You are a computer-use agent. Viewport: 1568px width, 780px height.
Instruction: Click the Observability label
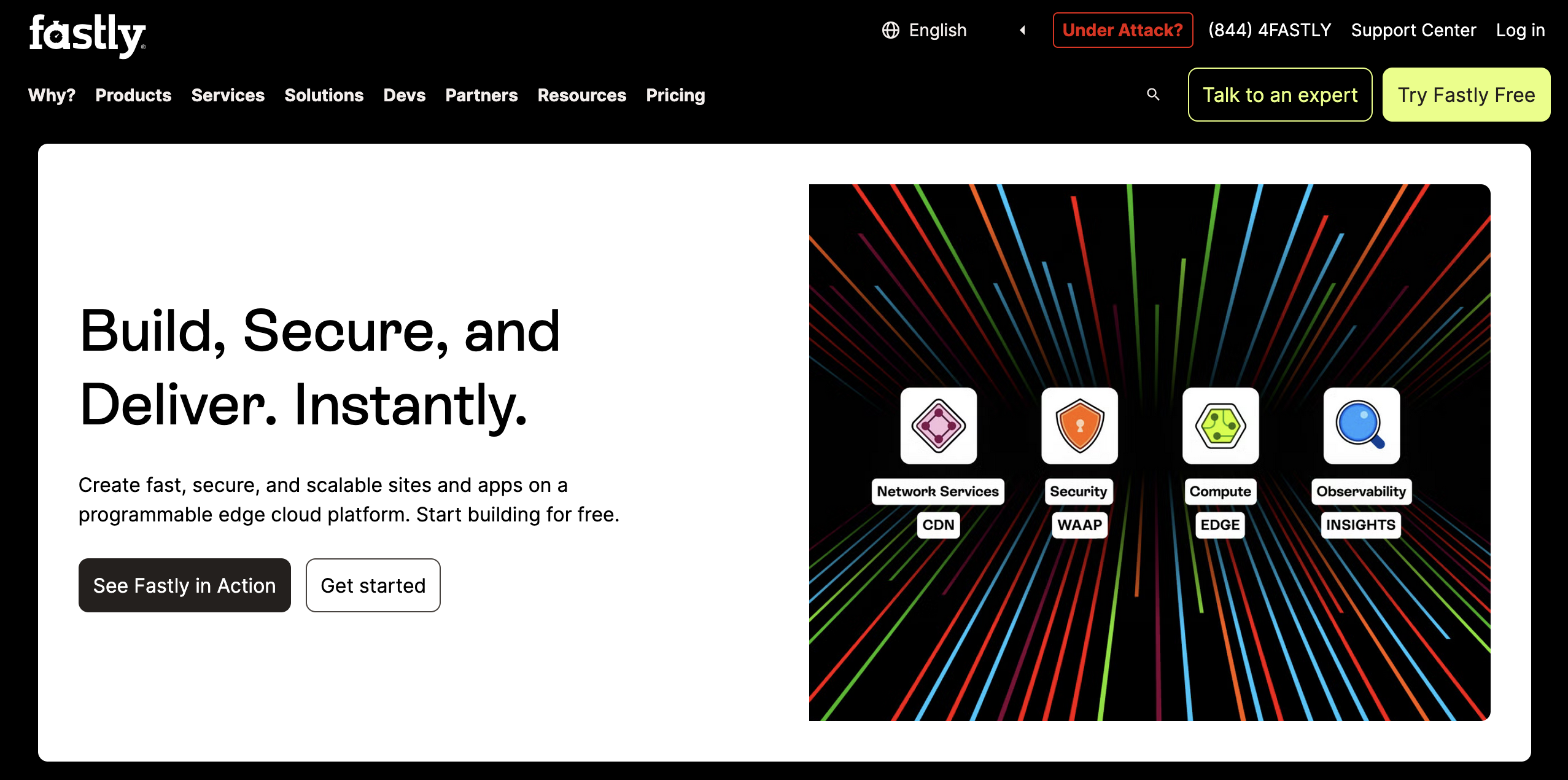(x=1361, y=491)
